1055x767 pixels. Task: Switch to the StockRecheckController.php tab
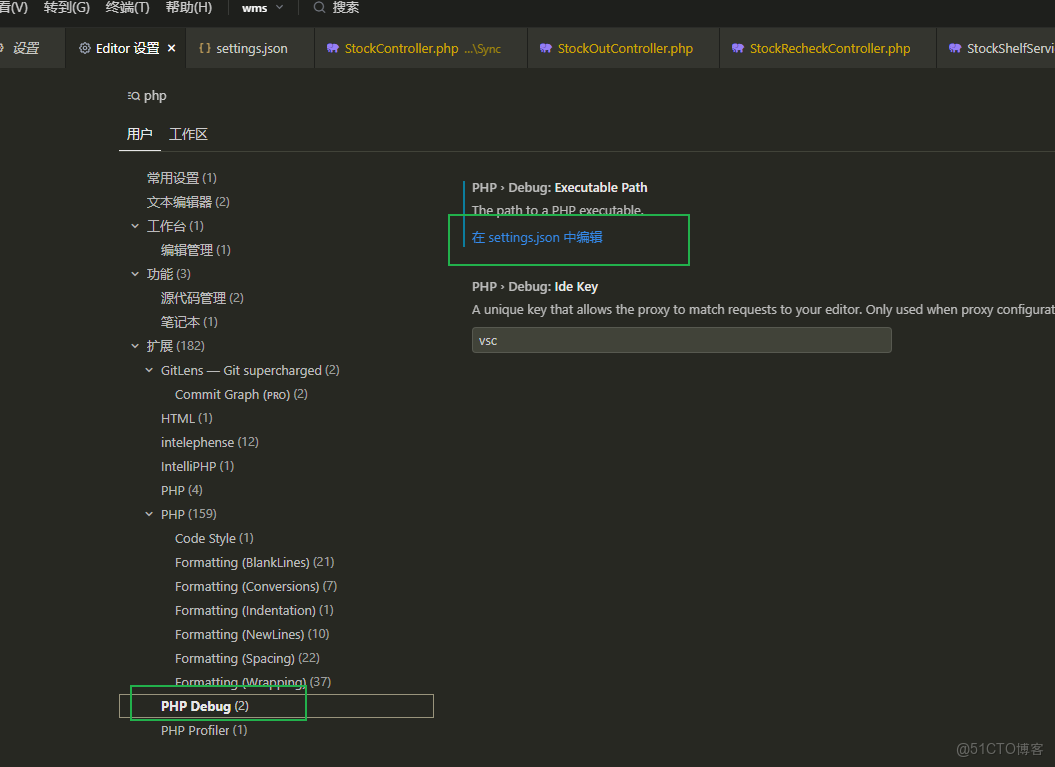826,46
